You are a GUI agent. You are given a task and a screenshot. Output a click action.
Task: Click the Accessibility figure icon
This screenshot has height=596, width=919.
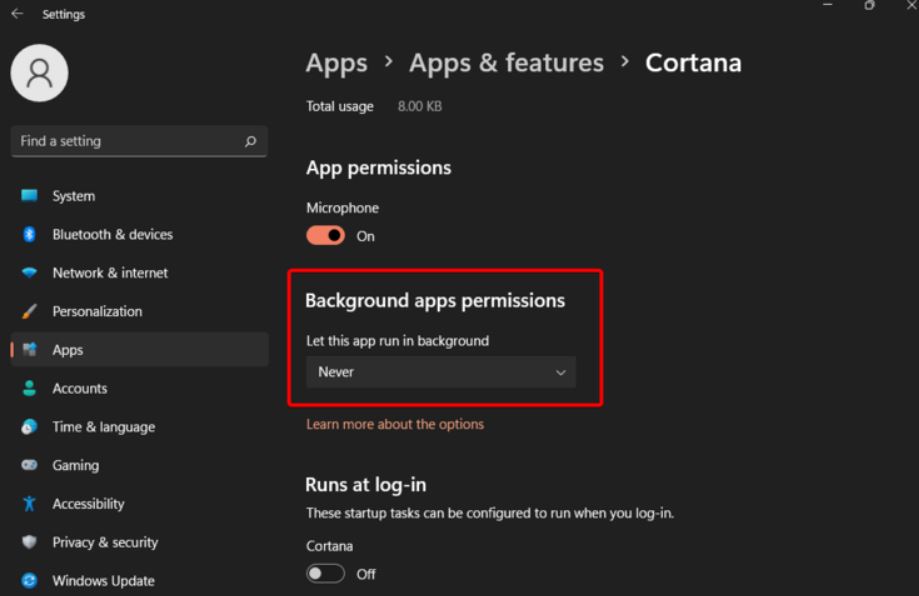tap(29, 503)
